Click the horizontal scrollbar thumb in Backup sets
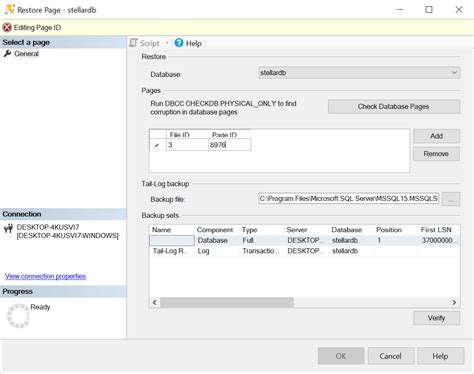This screenshot has width=474, height=374. [x=227, y=302]
